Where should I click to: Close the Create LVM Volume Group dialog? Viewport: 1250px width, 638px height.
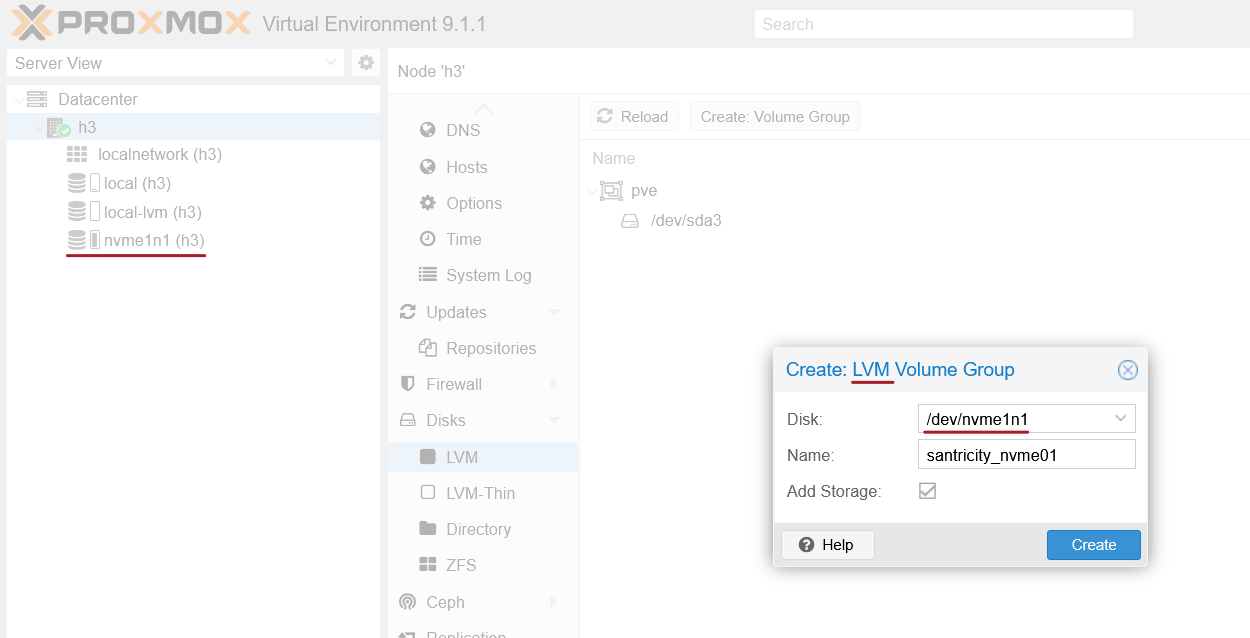[x=1127, y=370]
